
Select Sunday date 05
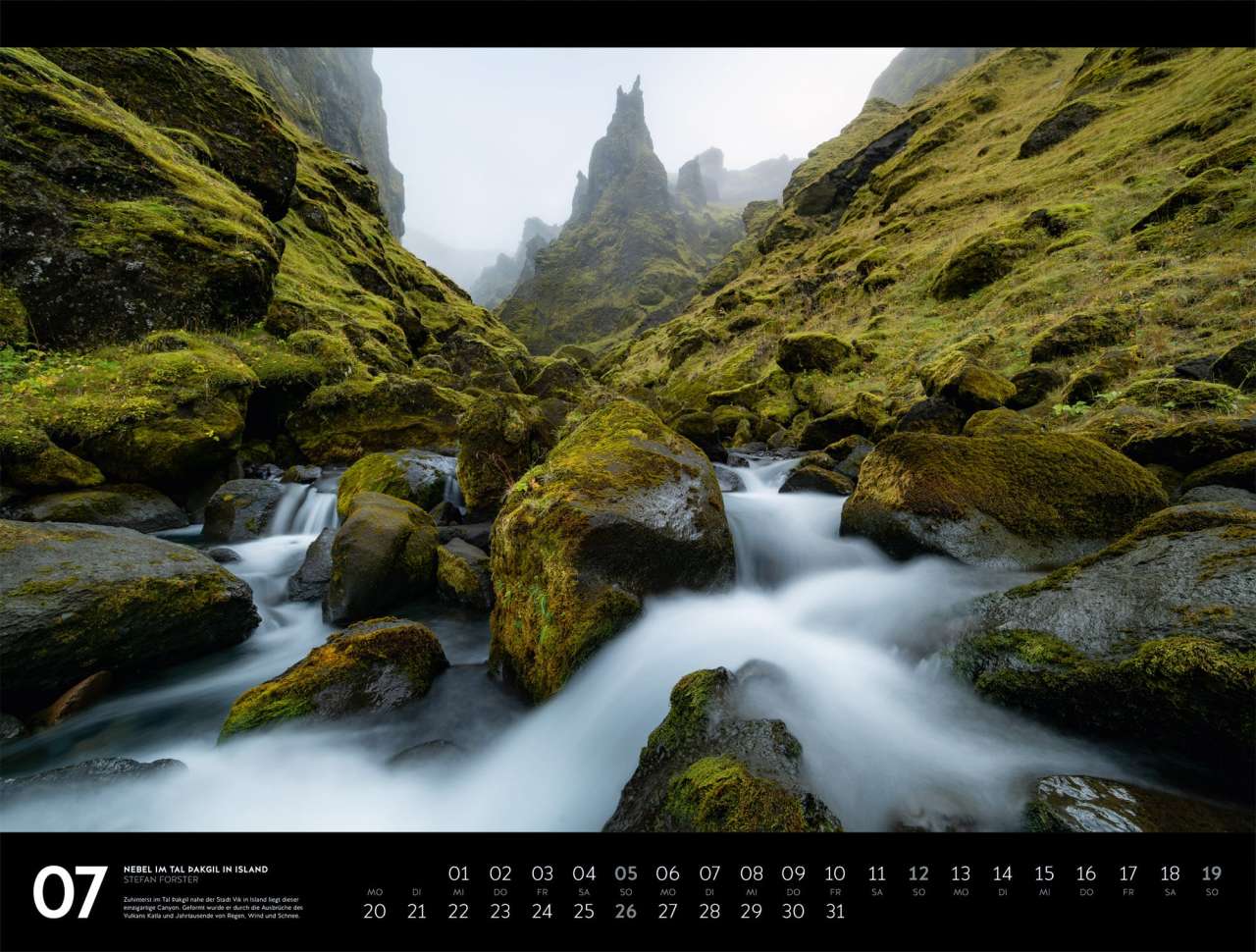tap(625, 873)
